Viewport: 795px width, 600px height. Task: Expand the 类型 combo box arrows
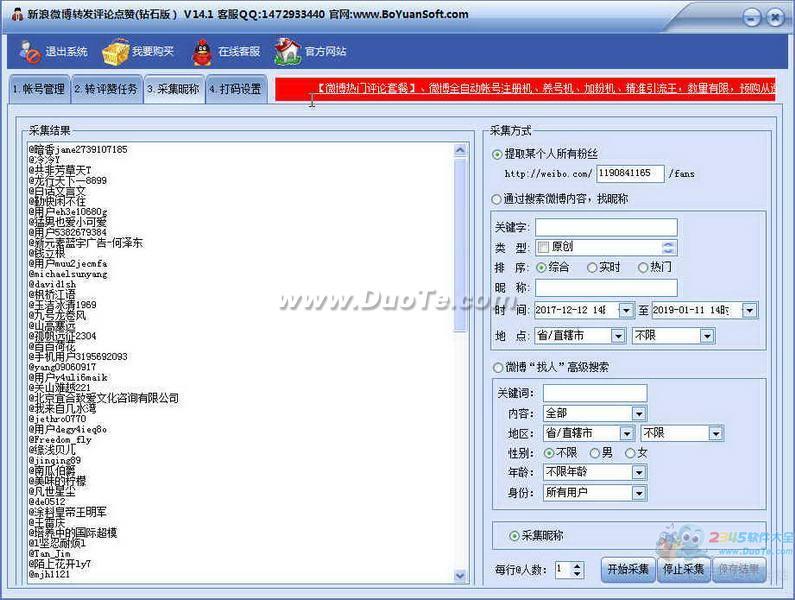[x=668, y=248]
